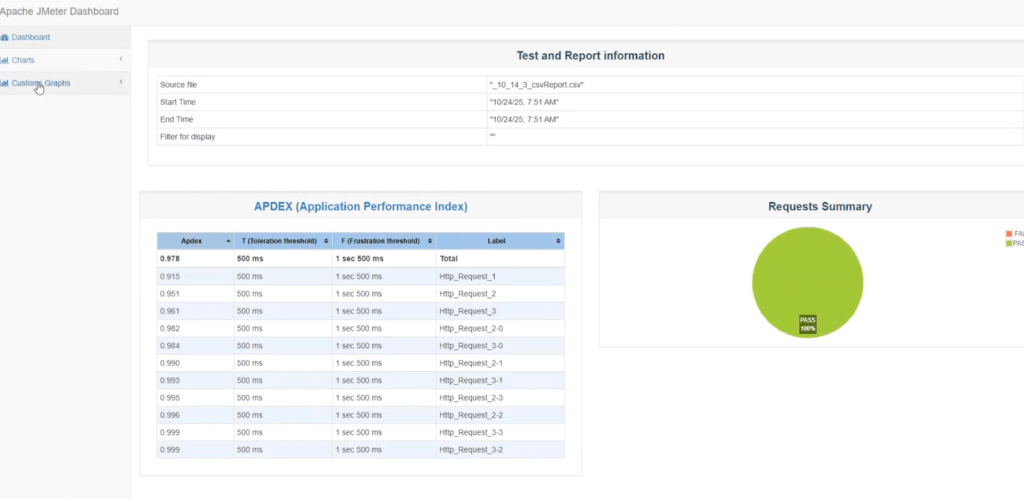Expand the Custom Graphs chevron arrow
The image size is (1024, 499).
(121, 82)
